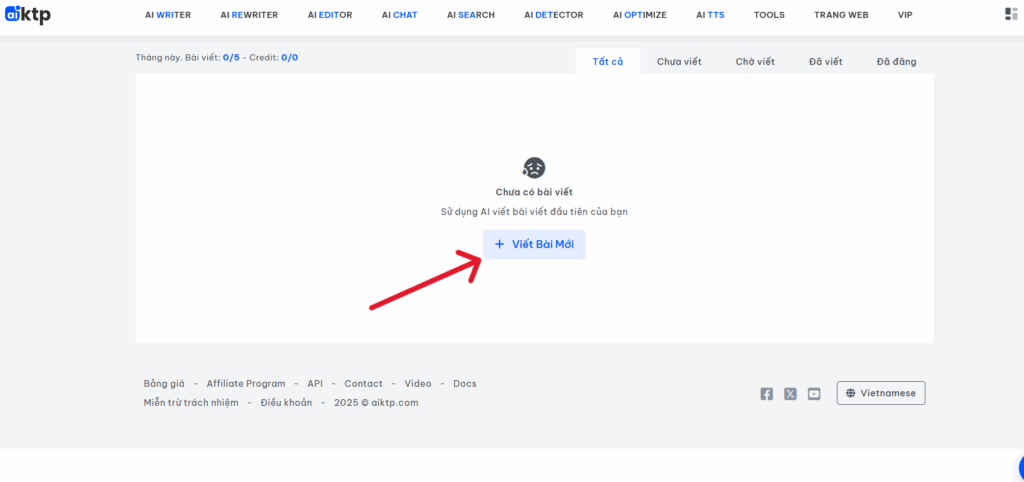Open the YouTube social icon
The width and height of the screenshot is (1024, 482).
[x=814, y=394]
